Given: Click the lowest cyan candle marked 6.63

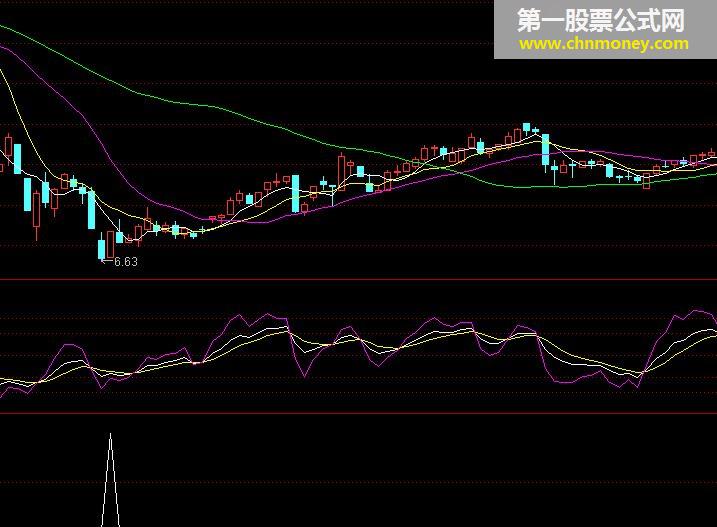Looking at the screenshot, I should 101,248.
